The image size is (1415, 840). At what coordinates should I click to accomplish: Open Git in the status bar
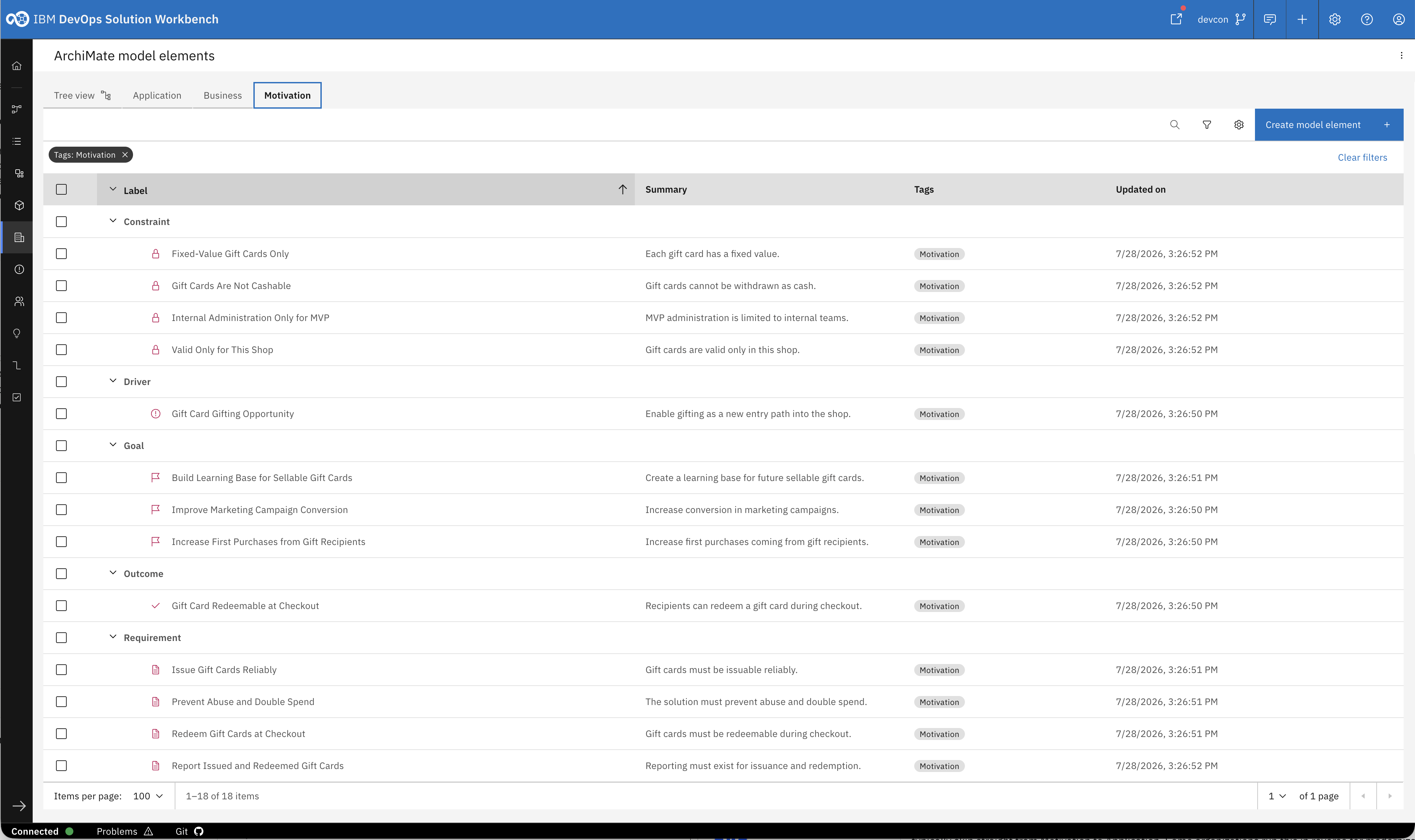click(x=189, y=831)
